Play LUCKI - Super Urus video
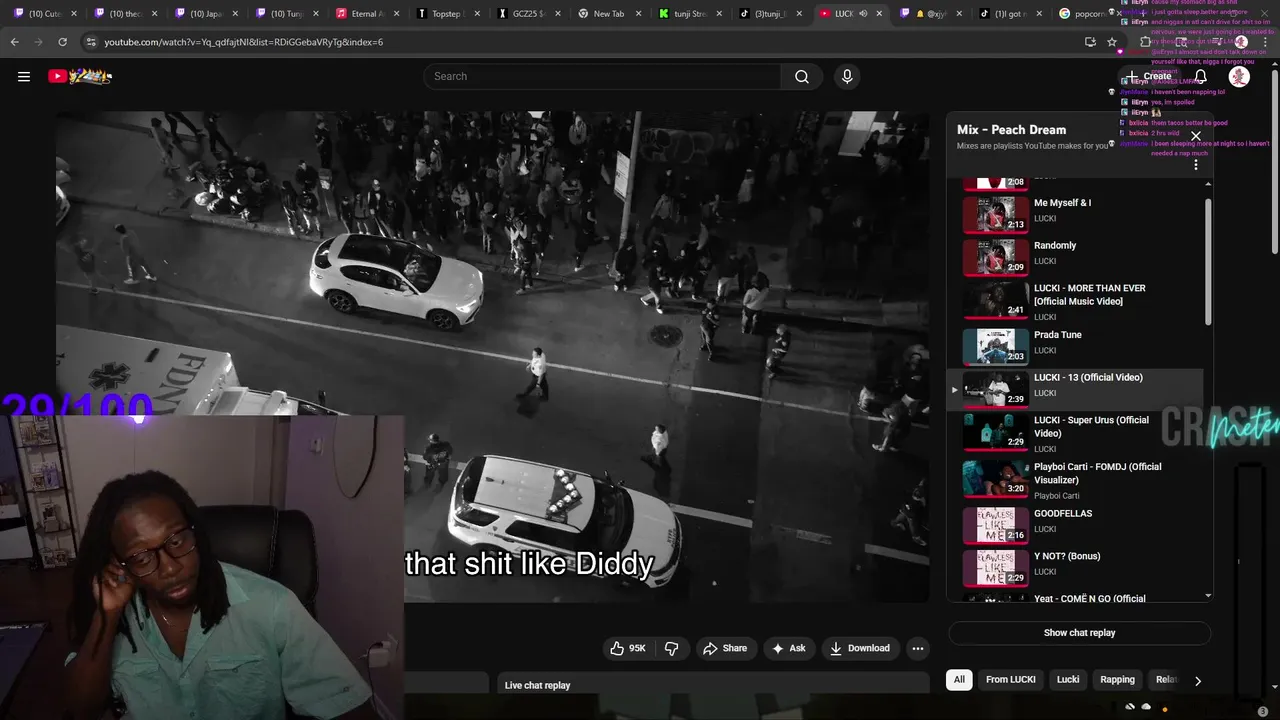The width and height of the screenshot is (1280, 720). click(x=1075, y=433)
